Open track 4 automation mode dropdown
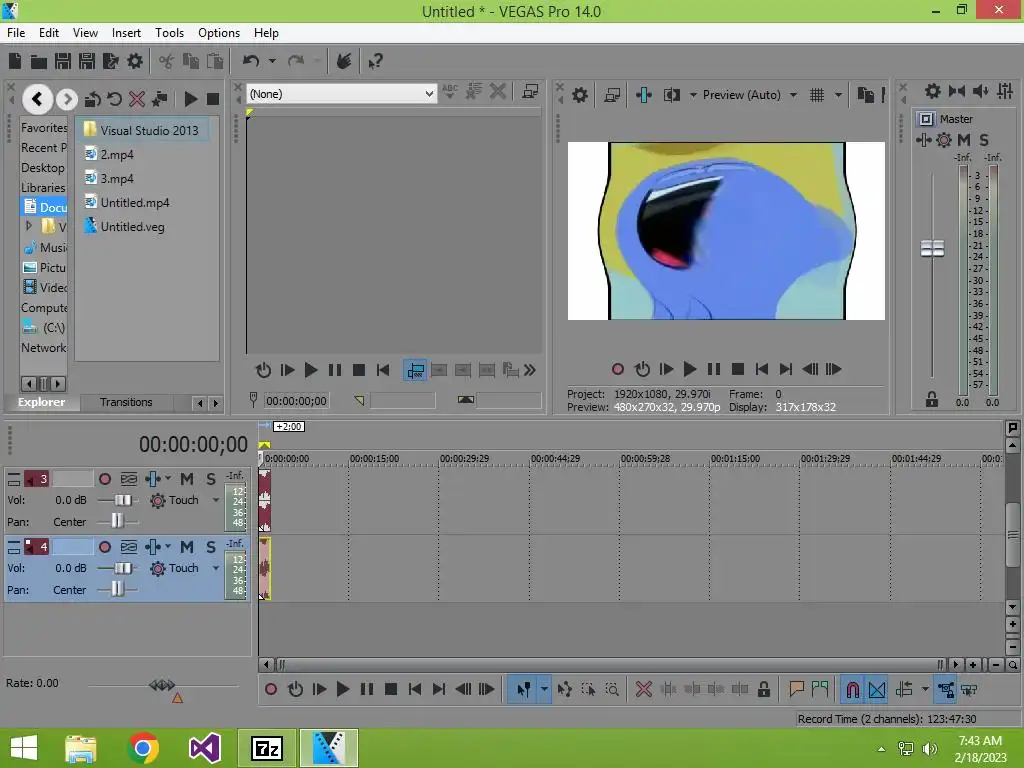Screen dimensions: 1024x768 coord(216,568)
